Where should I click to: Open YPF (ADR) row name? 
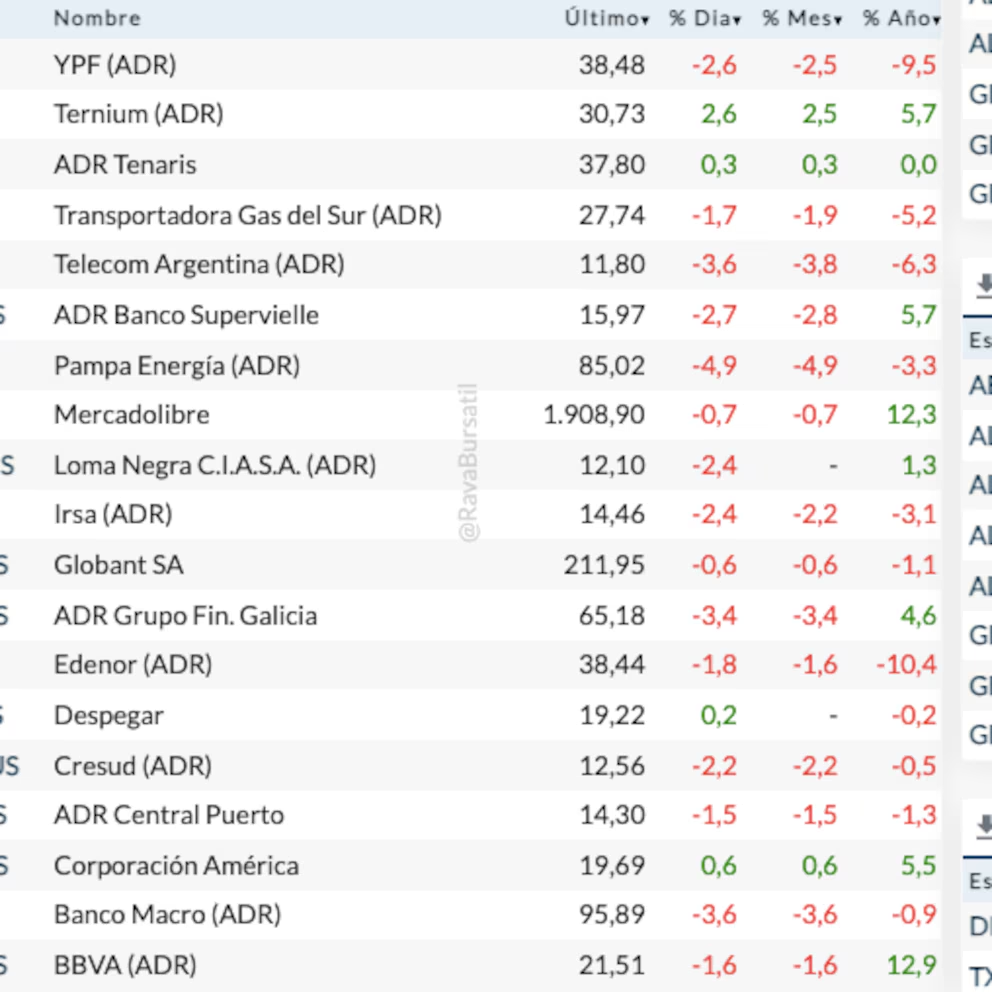(x=115, y=65)
